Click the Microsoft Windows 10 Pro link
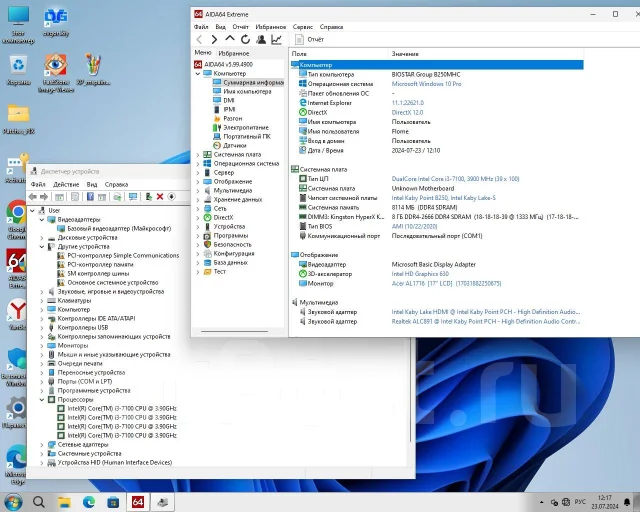This screenshot has width=640, height=512. (427, 84)
